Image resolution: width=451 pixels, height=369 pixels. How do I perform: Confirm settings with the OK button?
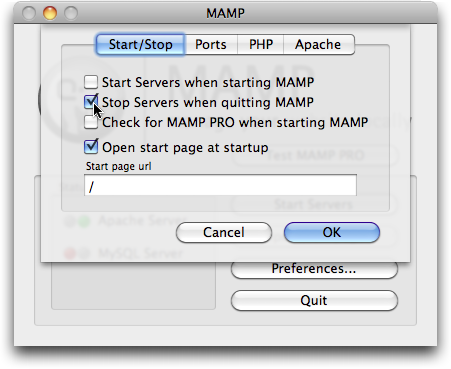tap(332, 232)
